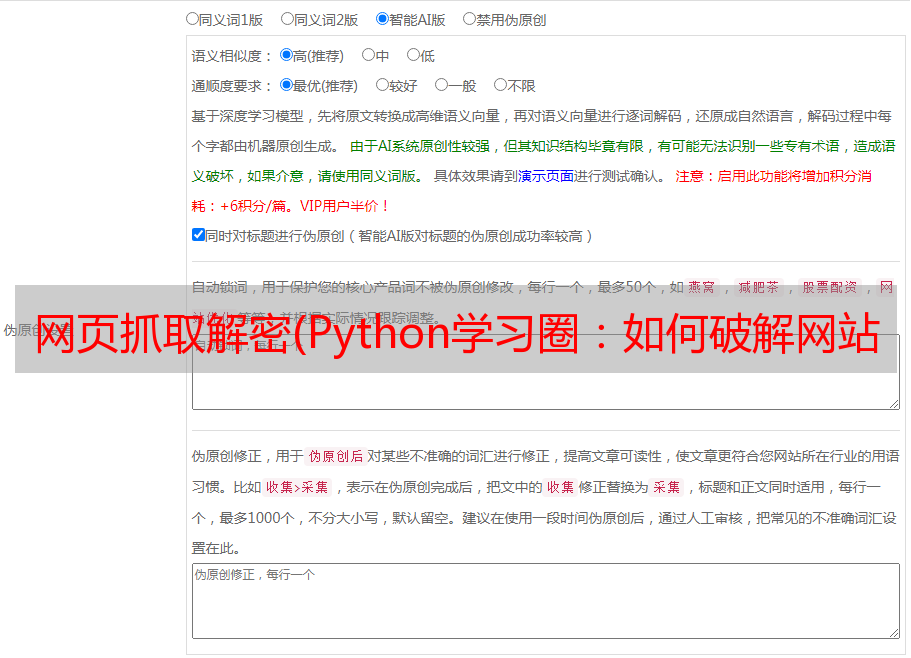Image resolution: width=911 pixels, height=658 pixels.
Task: Click the 伪原创修正 textarea corner grip
Action: [x=894, y=633]
